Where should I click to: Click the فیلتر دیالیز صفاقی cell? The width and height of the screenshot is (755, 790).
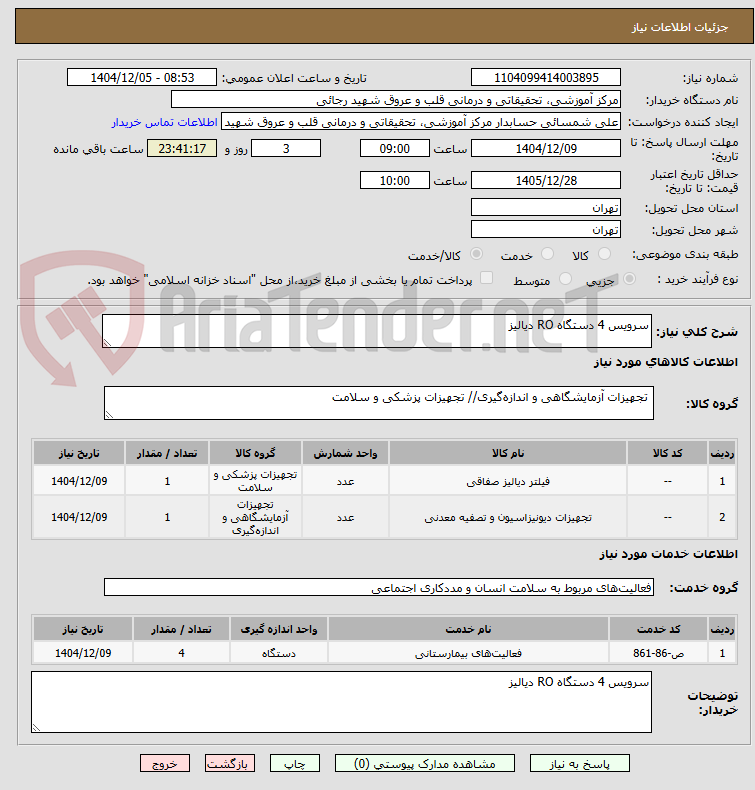508,481
